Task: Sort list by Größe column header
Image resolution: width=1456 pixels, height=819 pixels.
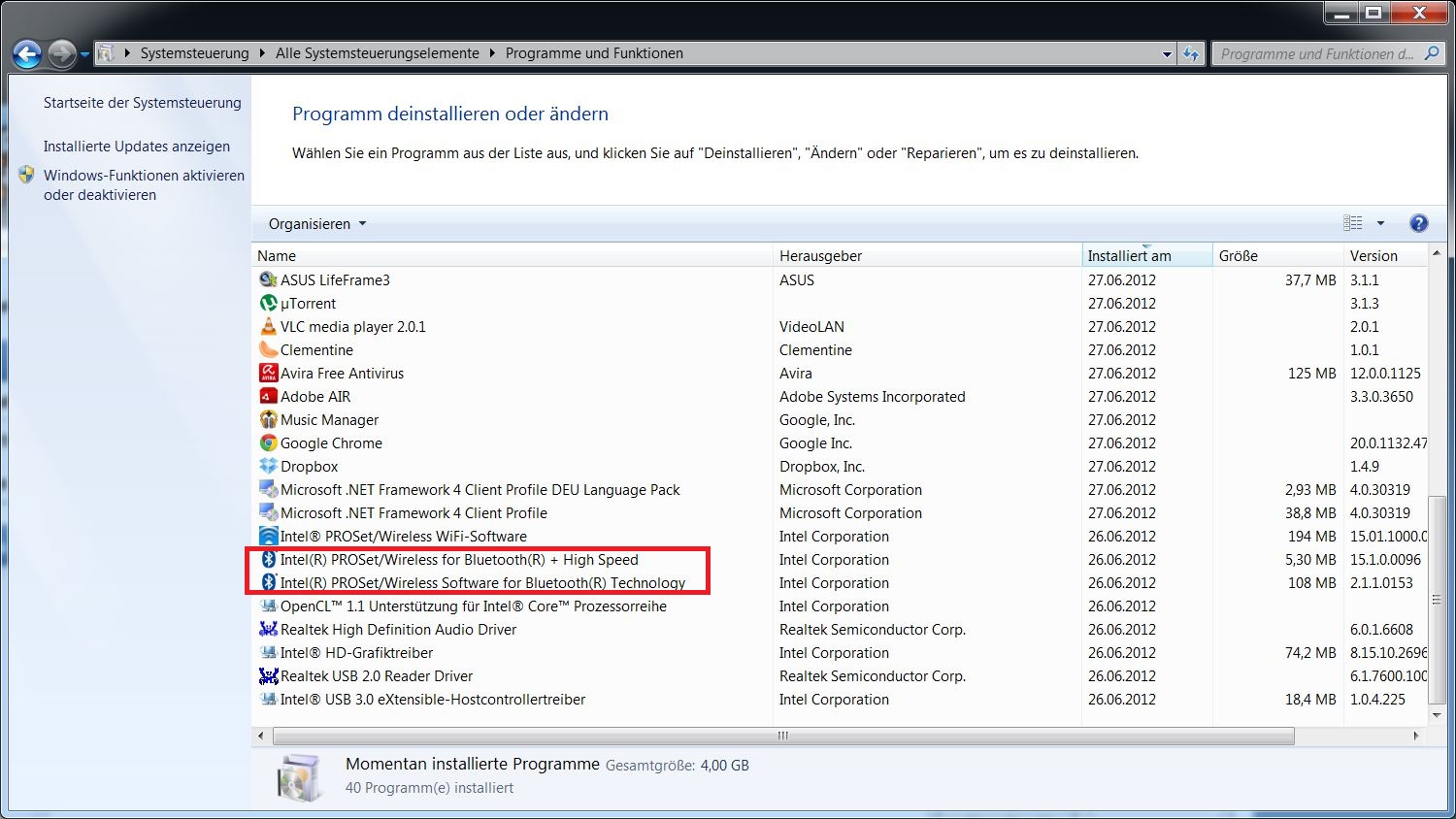Action: tap(1278, 255)
